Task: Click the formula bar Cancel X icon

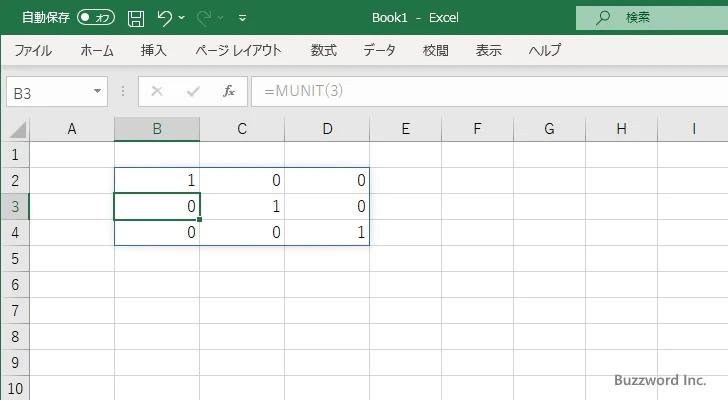Action: point(157,91)
